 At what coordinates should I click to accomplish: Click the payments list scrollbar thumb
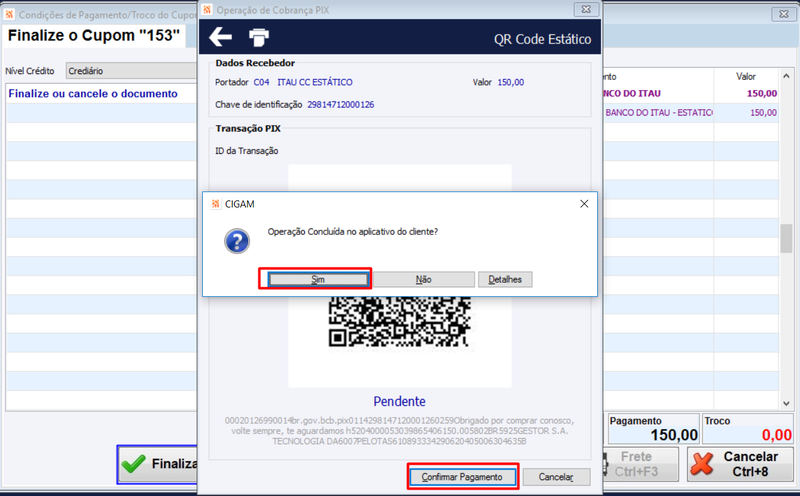[786, 238]
